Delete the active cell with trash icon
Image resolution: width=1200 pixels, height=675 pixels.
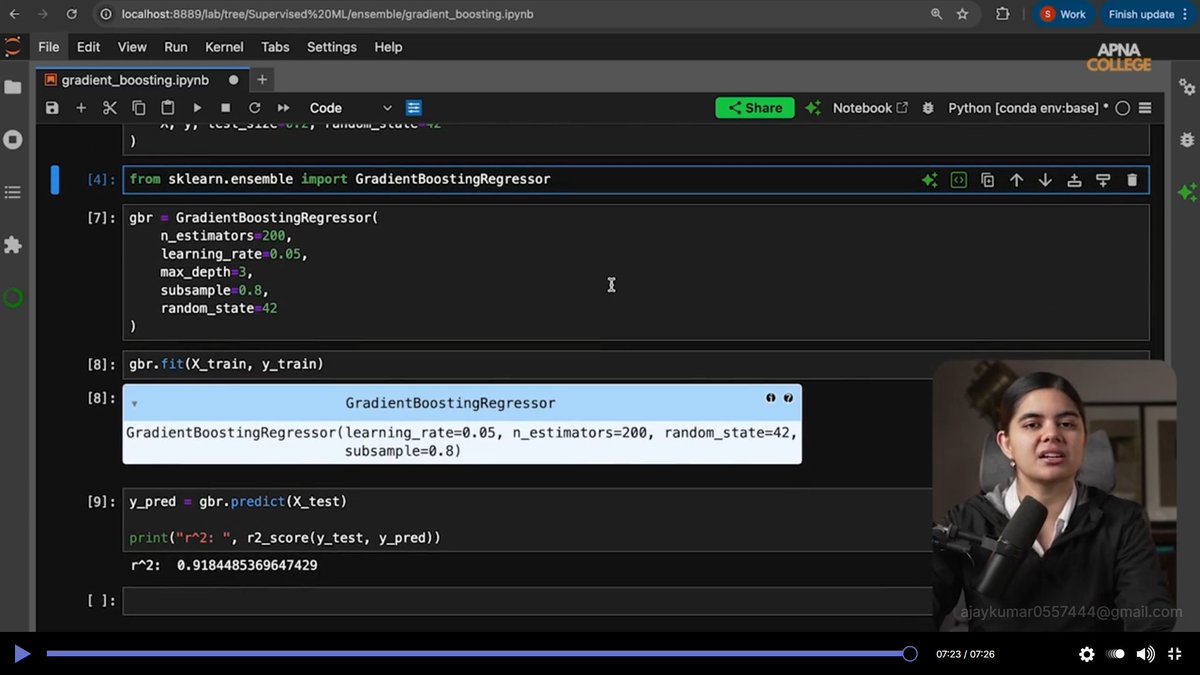click(1132, 180)
